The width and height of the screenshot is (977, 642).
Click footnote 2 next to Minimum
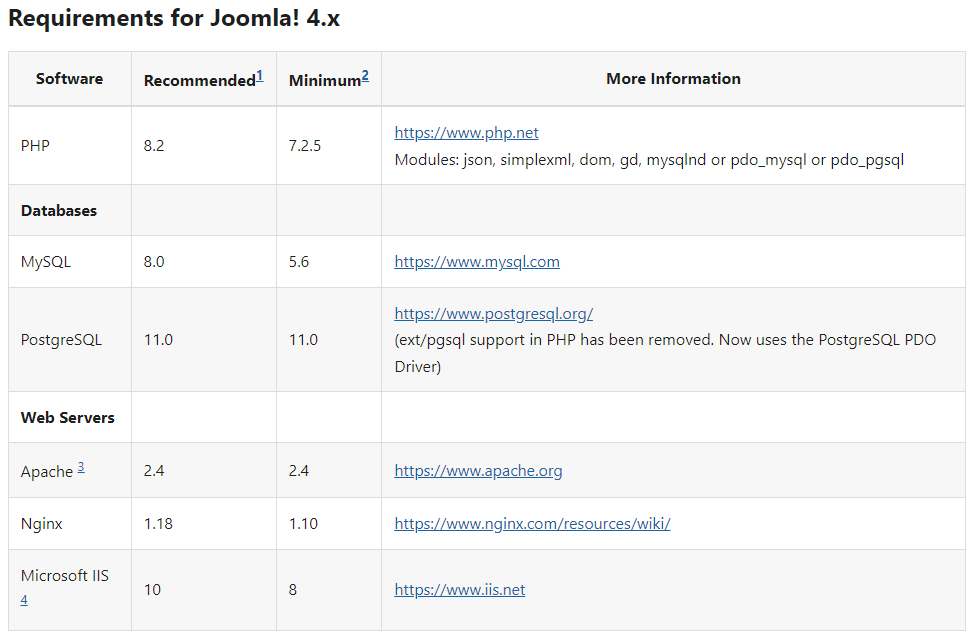coord(365,76)
